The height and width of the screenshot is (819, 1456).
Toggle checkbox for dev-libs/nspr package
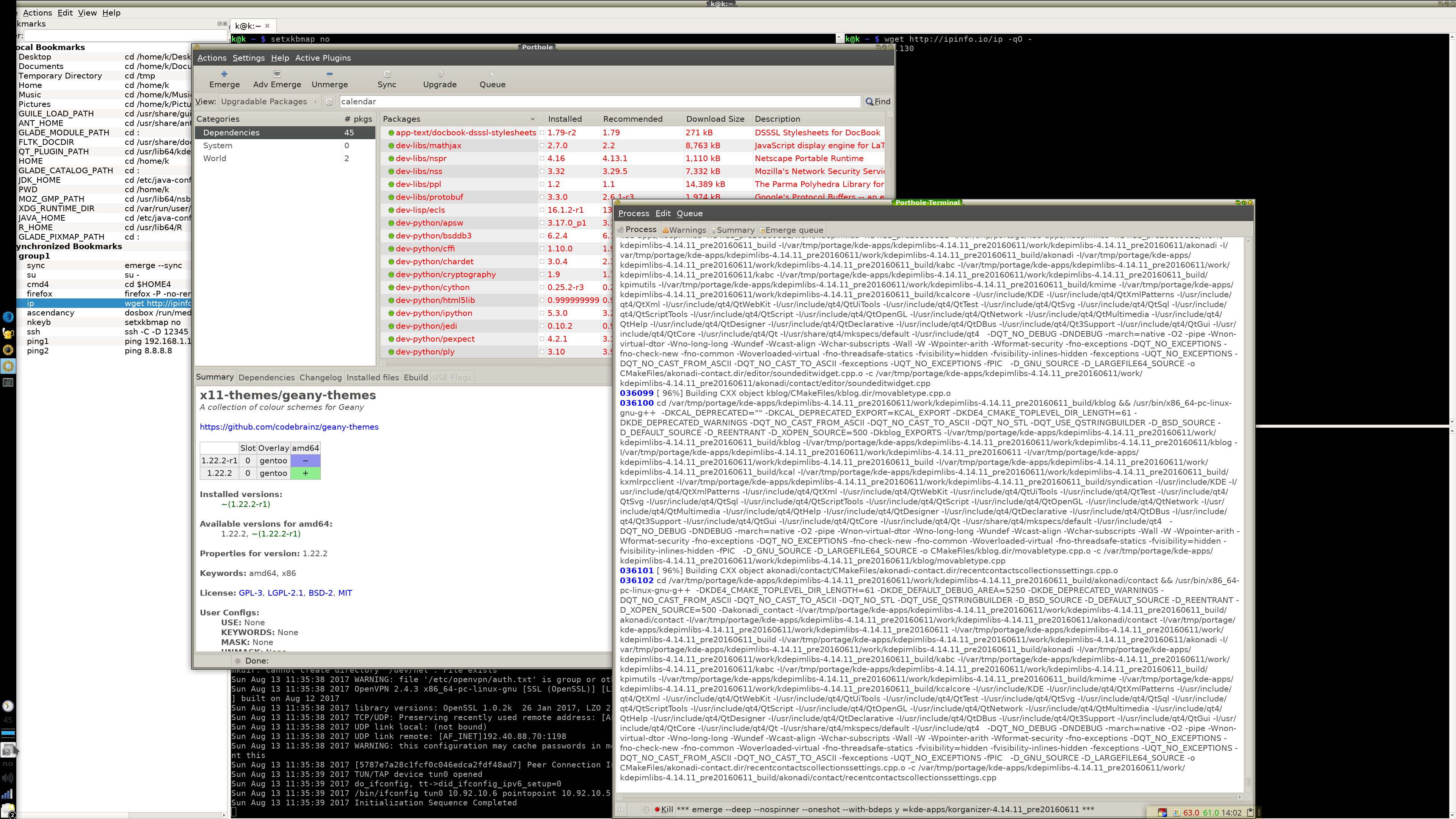point(542,158)
